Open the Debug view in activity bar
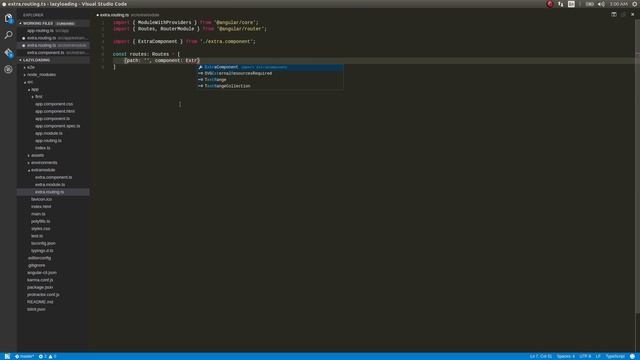Screen dimensions: 640x360 click(x=8, y=69)
